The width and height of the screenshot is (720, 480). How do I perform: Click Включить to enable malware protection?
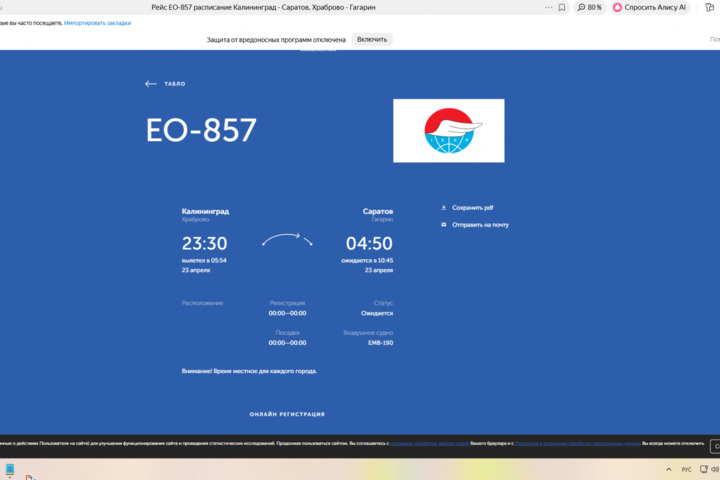coord(372,39)
